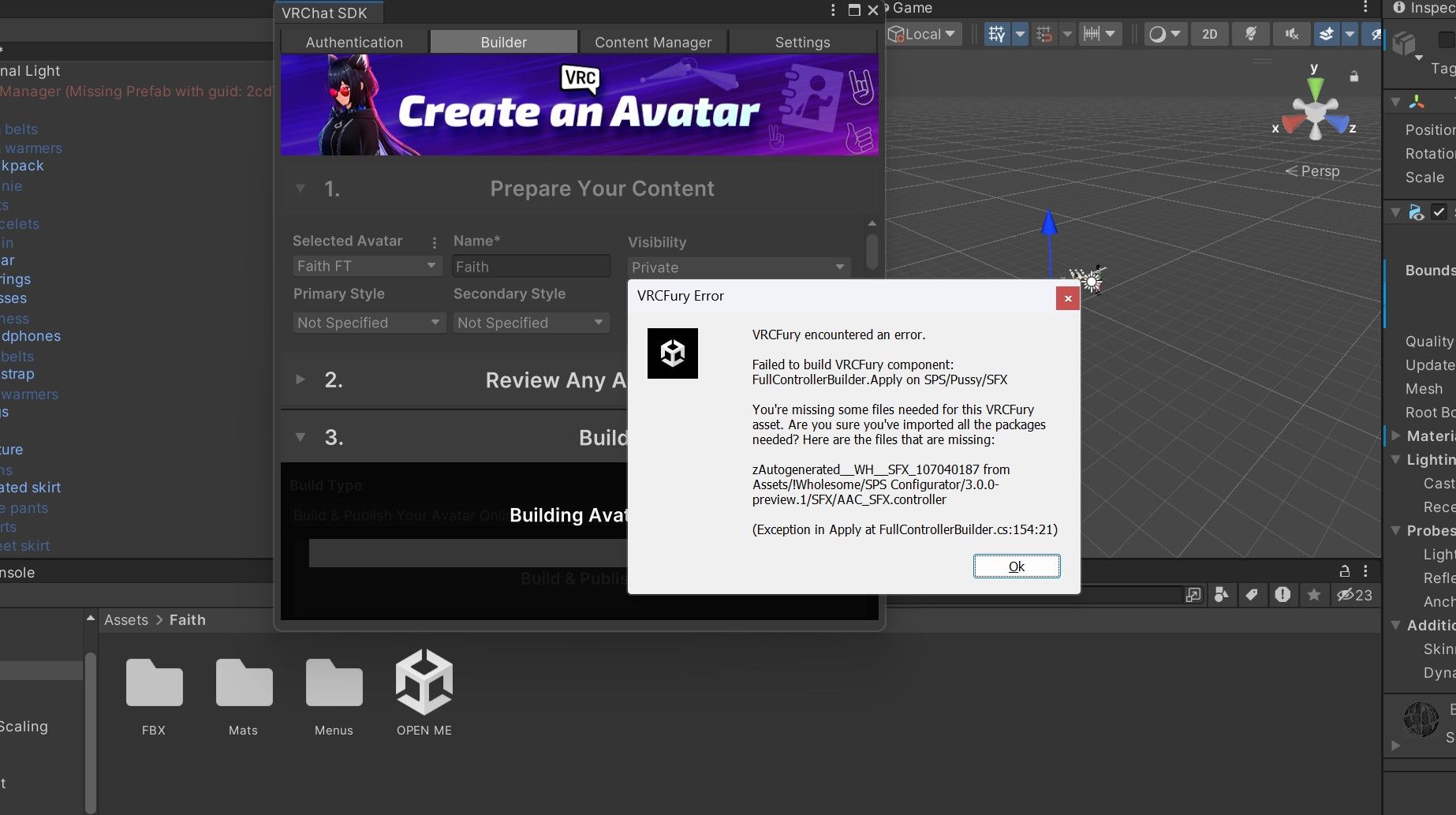The image size is (1456, 815).
Task: Lock the scene view rotation gizmo
Action: tap(1354, 77)
